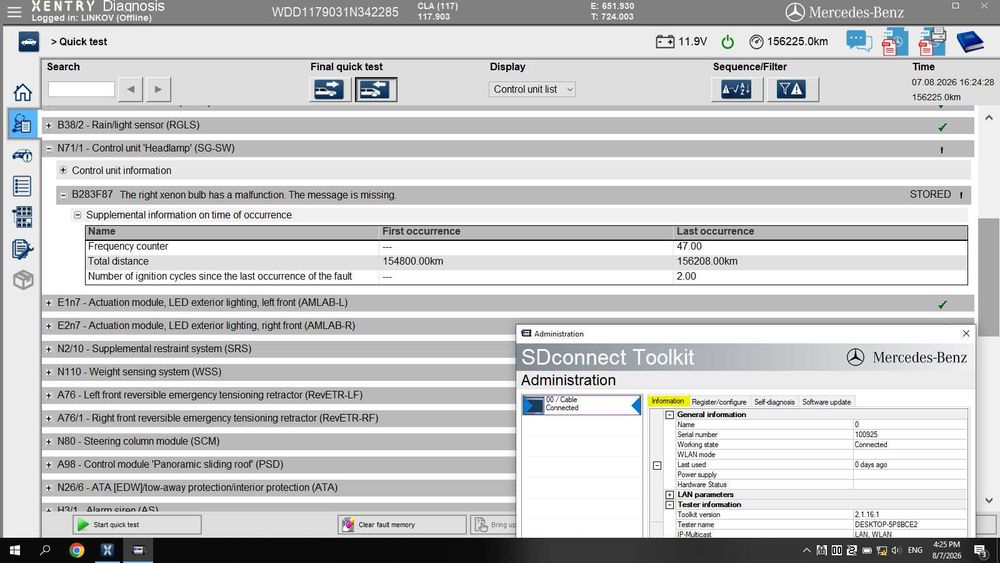Click second Final quick test icon
The image size is (1000, 563).
click(376, 89)
